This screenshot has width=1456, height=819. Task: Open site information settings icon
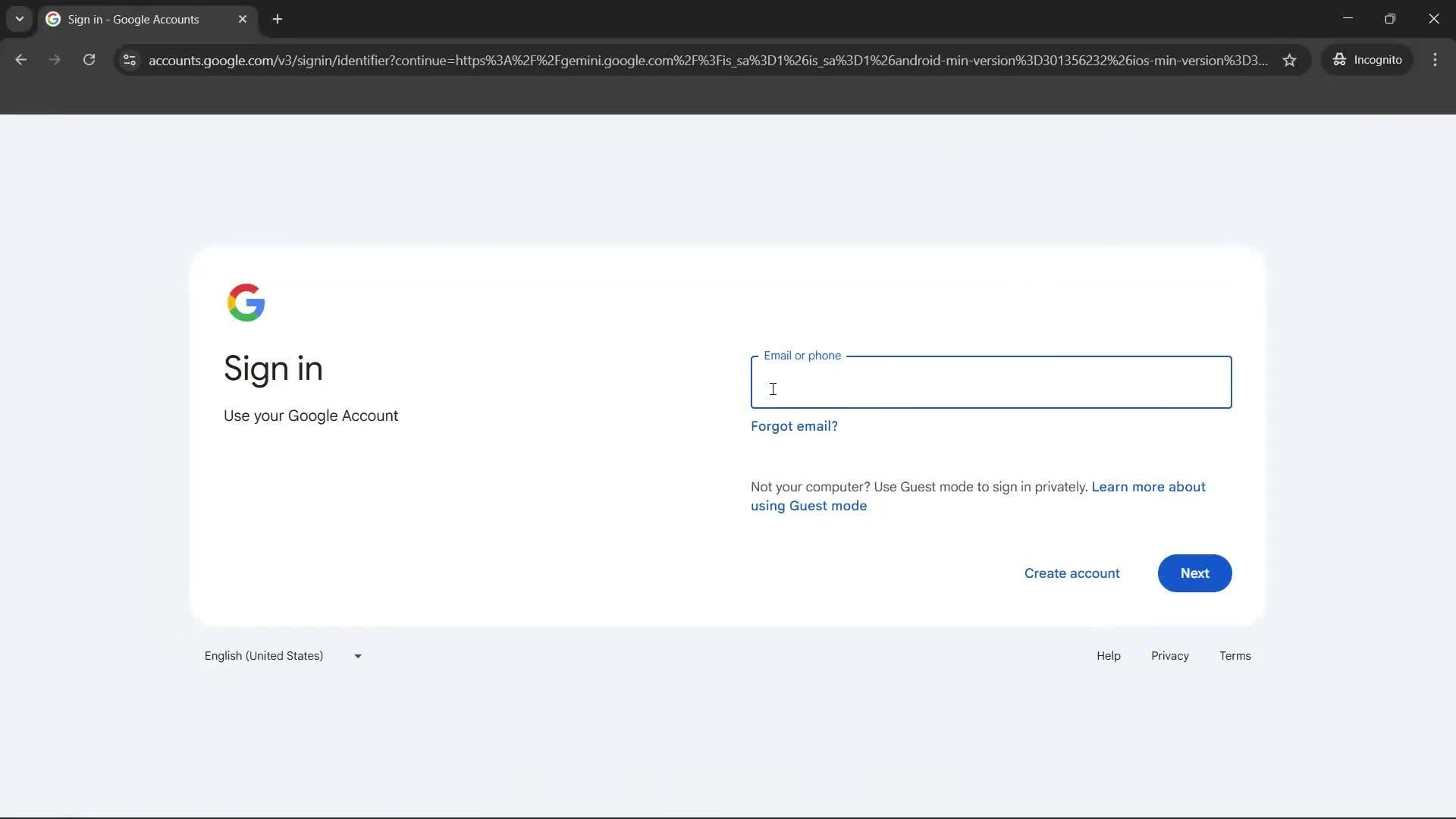coord(129,61)
